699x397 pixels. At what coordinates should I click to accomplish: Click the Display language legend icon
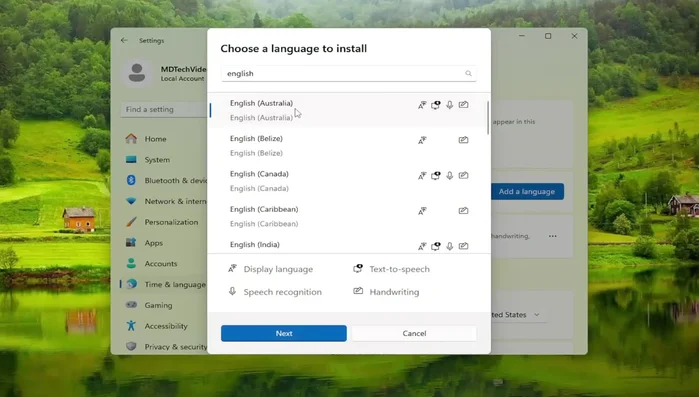[232, 268]
